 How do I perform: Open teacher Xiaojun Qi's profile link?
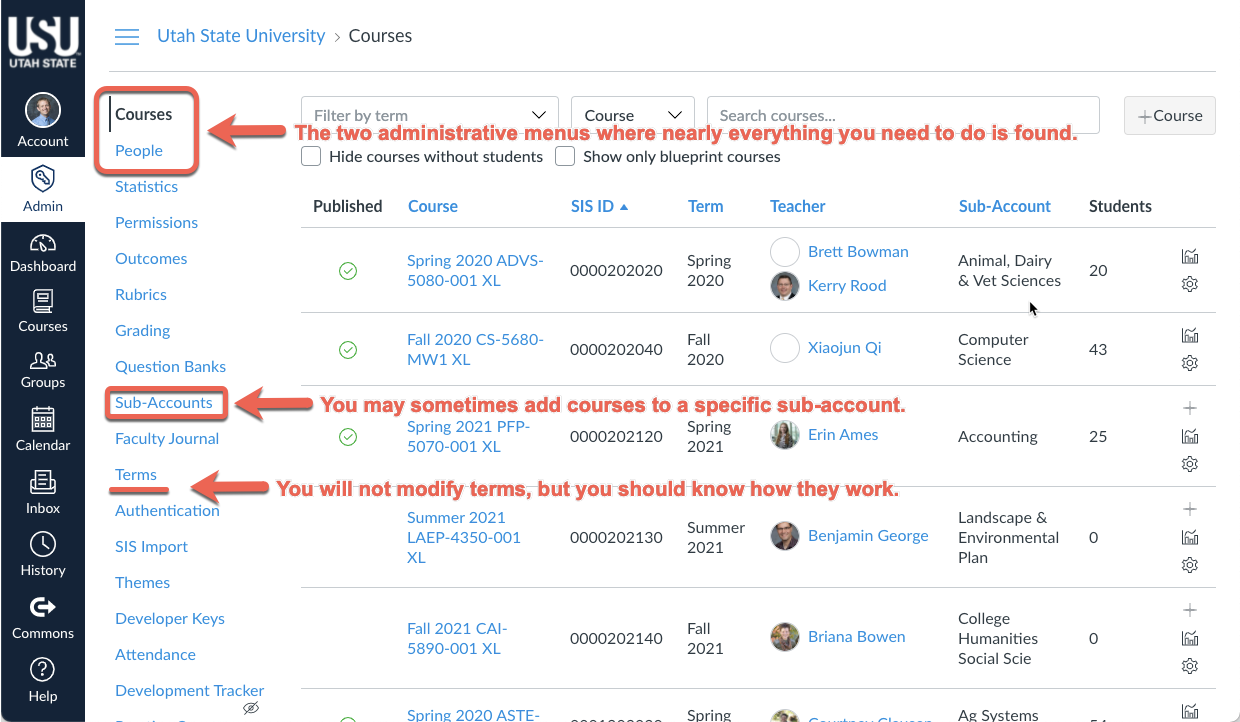[845, 348]
